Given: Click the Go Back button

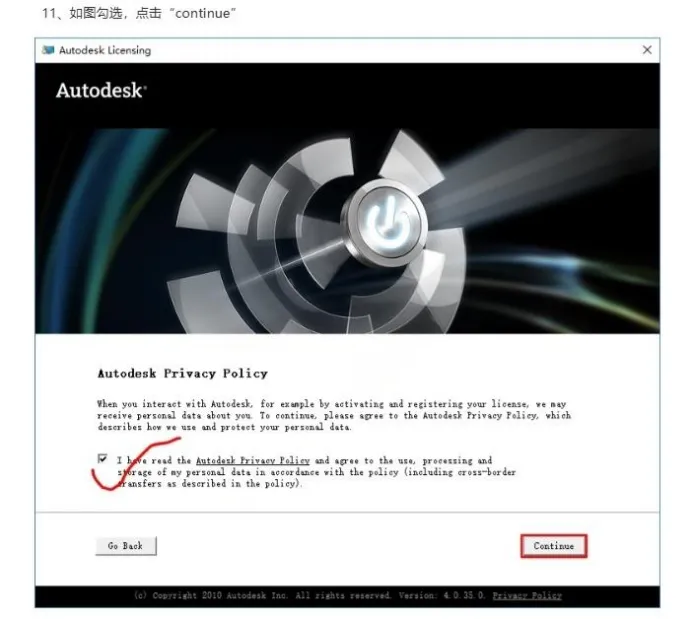Looking at the screenshot, I should pyautogui.click(x=126, y=546).
